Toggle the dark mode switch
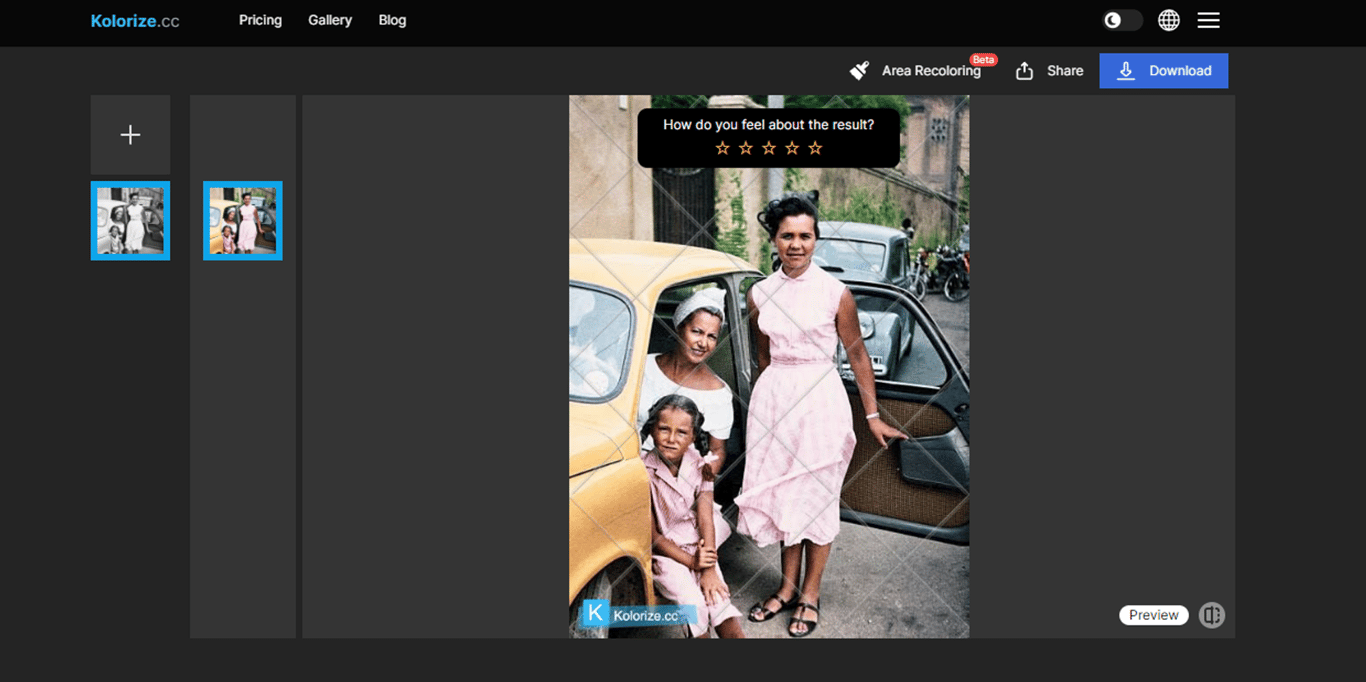The height and width of the screenshot is (682, 1366). click(x=1121, y=19)
